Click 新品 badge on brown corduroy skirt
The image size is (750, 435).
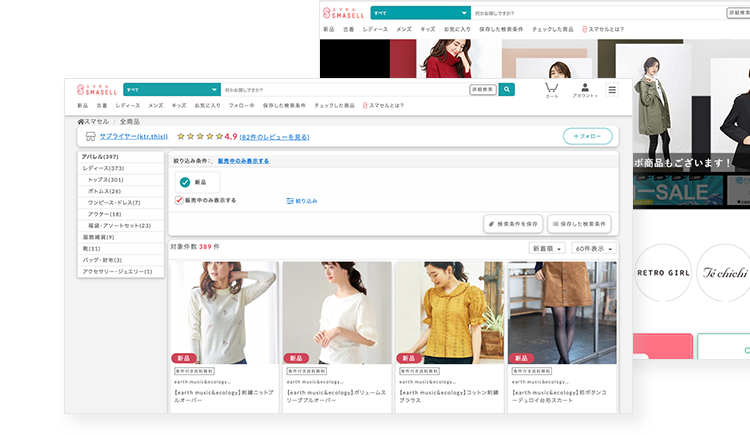(521, 358)
